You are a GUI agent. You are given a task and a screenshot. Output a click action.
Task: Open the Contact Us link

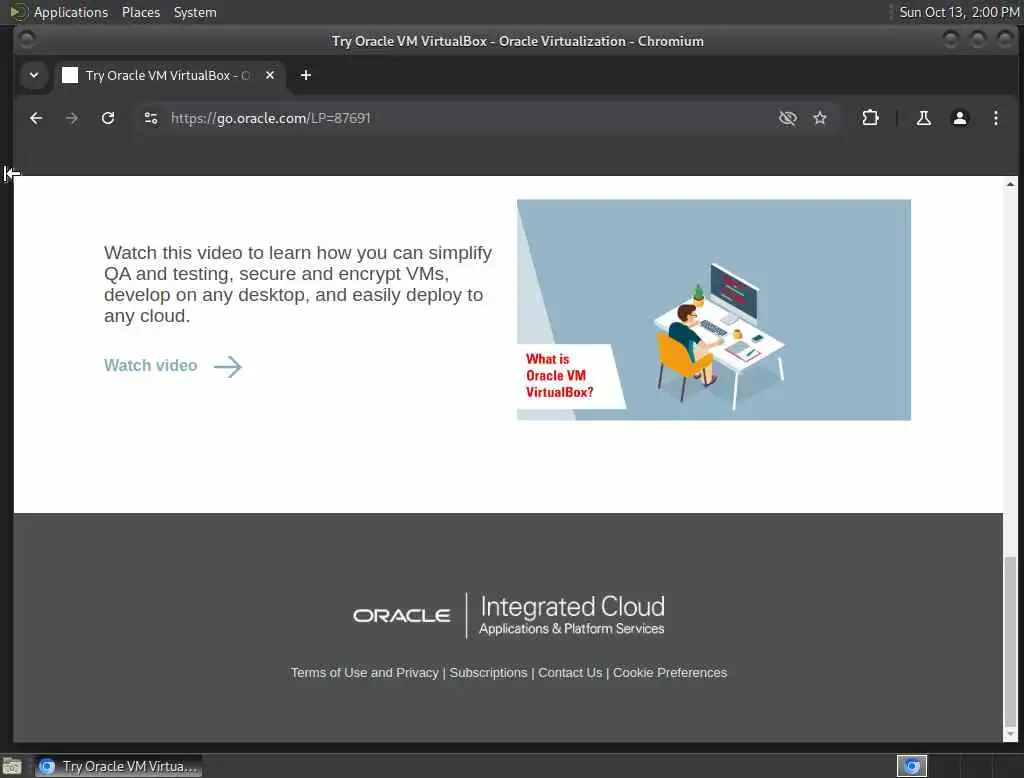pyautogui.click(x=569, y=672)
